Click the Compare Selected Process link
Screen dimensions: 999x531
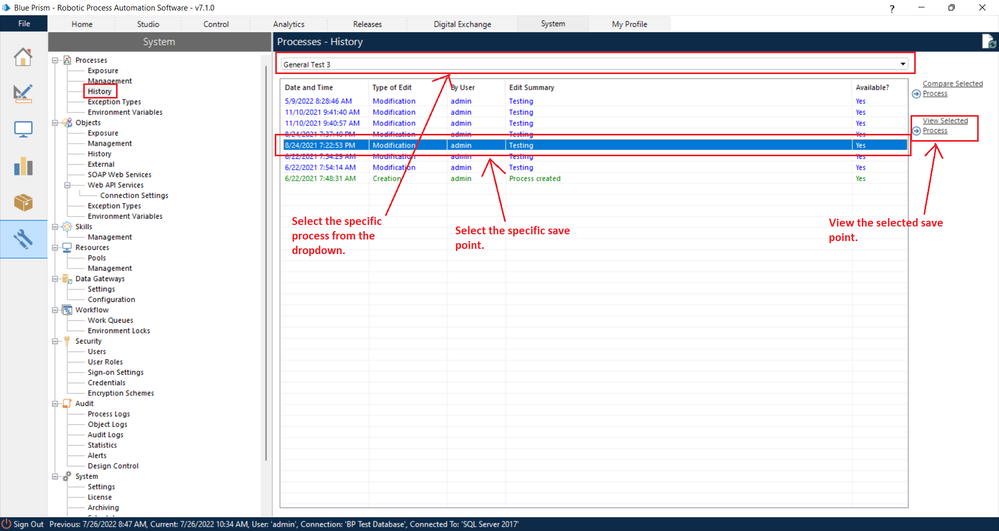pos(952,89)
